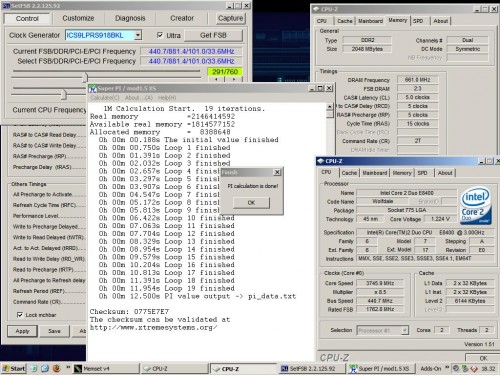Switch to SetFSB Customize tab
500x375 pixels.
tap(78, 18)
